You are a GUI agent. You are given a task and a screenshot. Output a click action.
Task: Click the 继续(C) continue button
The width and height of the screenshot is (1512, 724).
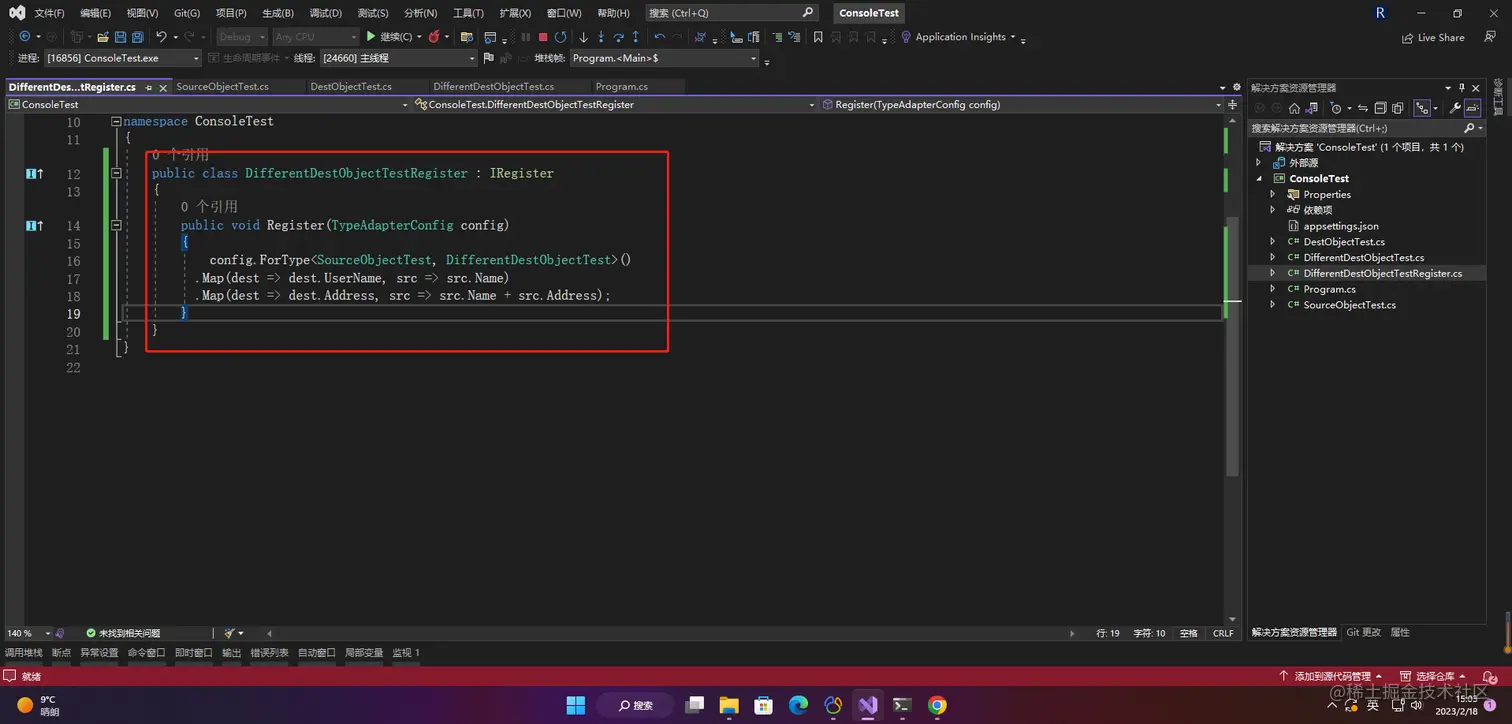[x=390, y=37]
